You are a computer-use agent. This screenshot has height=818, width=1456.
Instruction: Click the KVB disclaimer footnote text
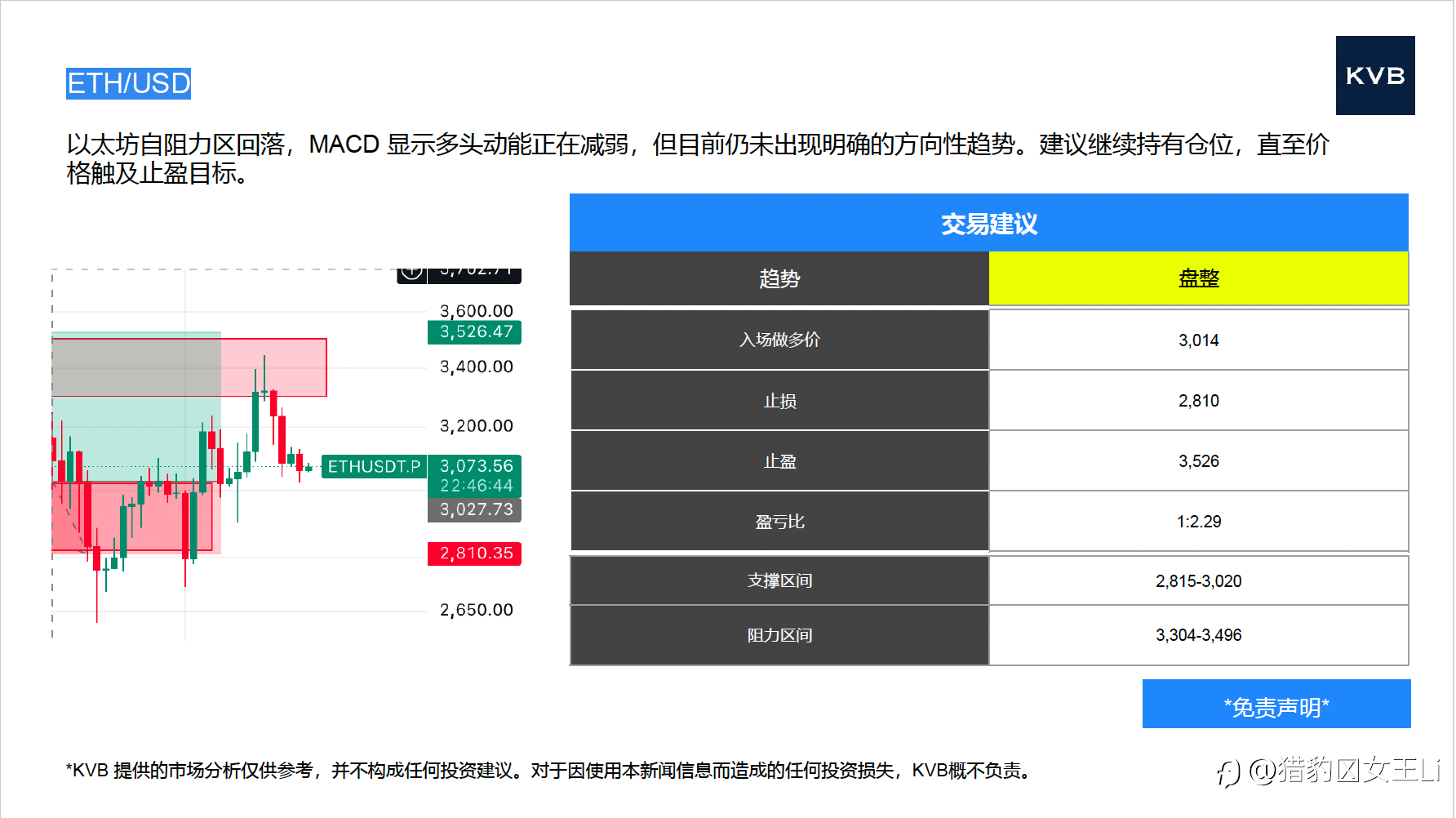(x=551, y=771)
